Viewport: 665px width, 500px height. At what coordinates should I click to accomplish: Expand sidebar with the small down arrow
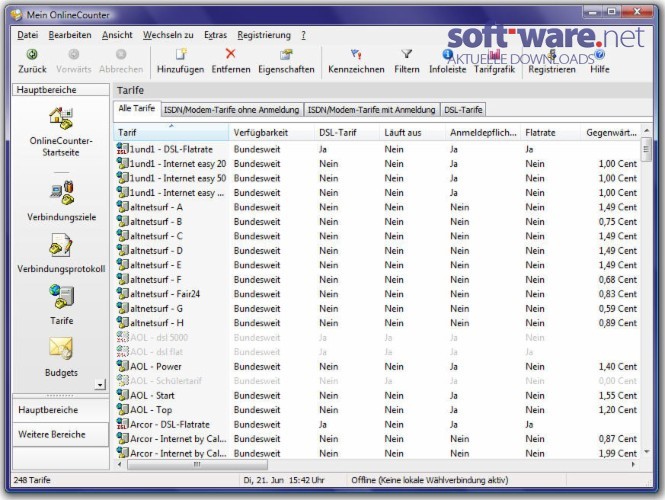point(100,385)
